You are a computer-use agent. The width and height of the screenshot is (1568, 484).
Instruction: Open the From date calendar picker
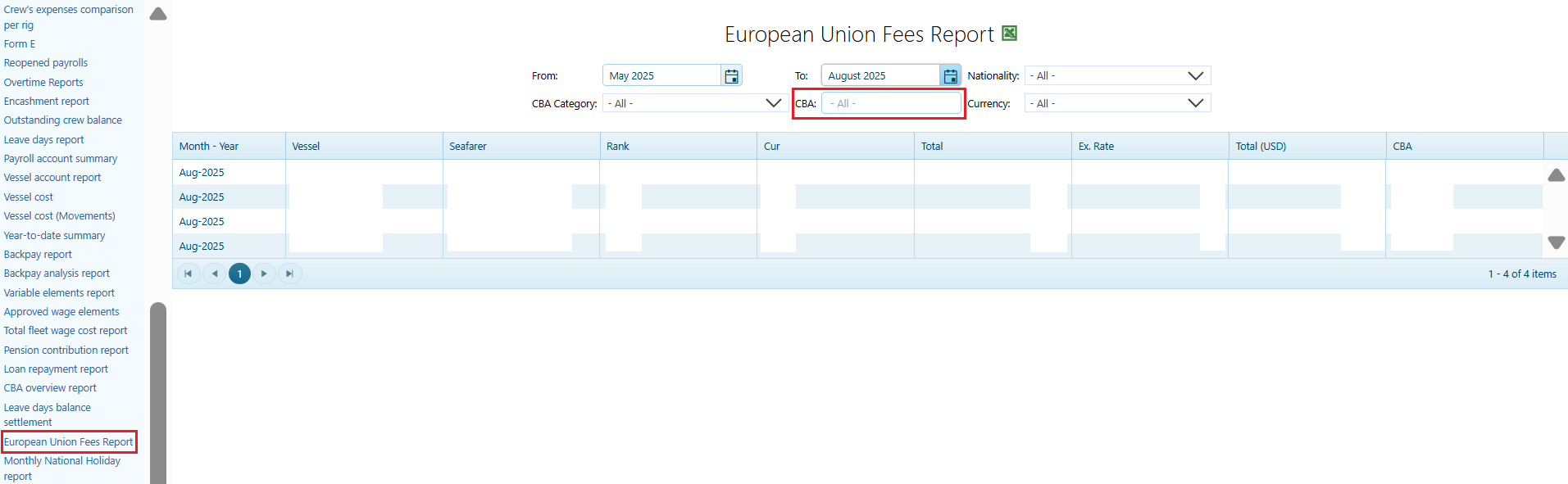point(731,76)
